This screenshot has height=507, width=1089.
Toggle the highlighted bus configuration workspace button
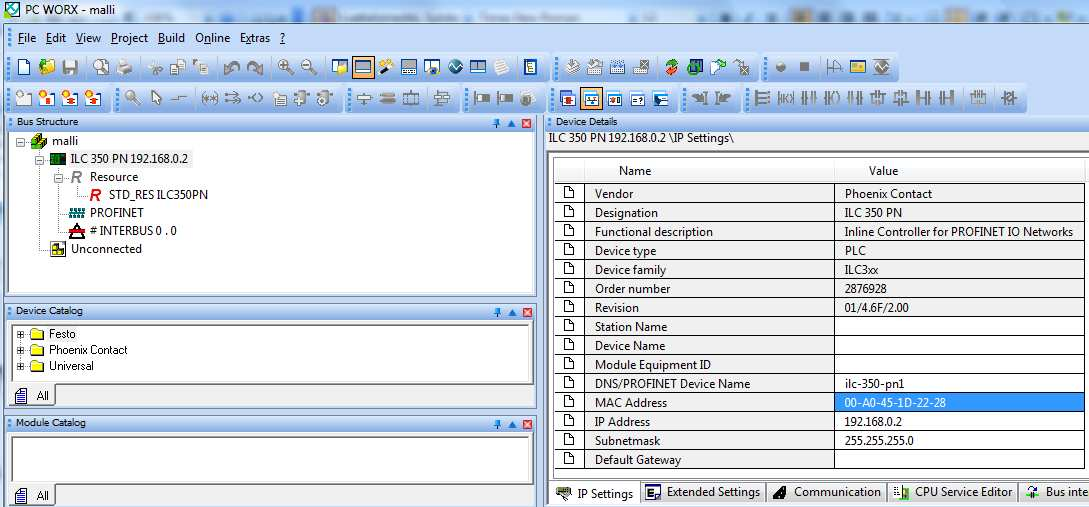click(591, 99)
